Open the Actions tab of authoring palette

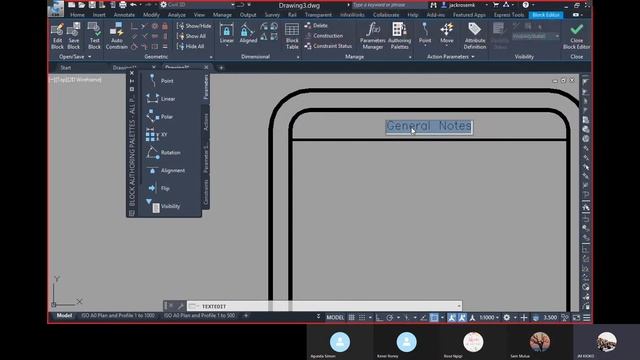[206, 122]
